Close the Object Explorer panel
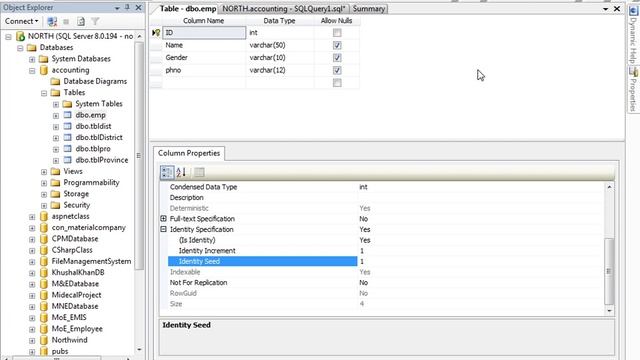 (138, 7)
